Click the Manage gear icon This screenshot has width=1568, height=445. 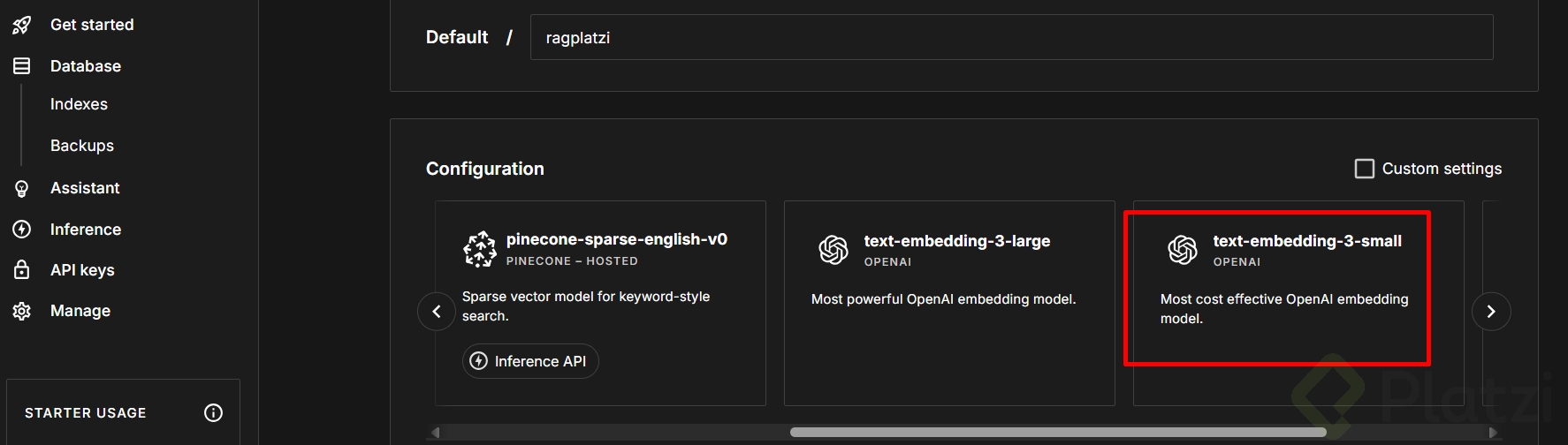tap(22, 311)
